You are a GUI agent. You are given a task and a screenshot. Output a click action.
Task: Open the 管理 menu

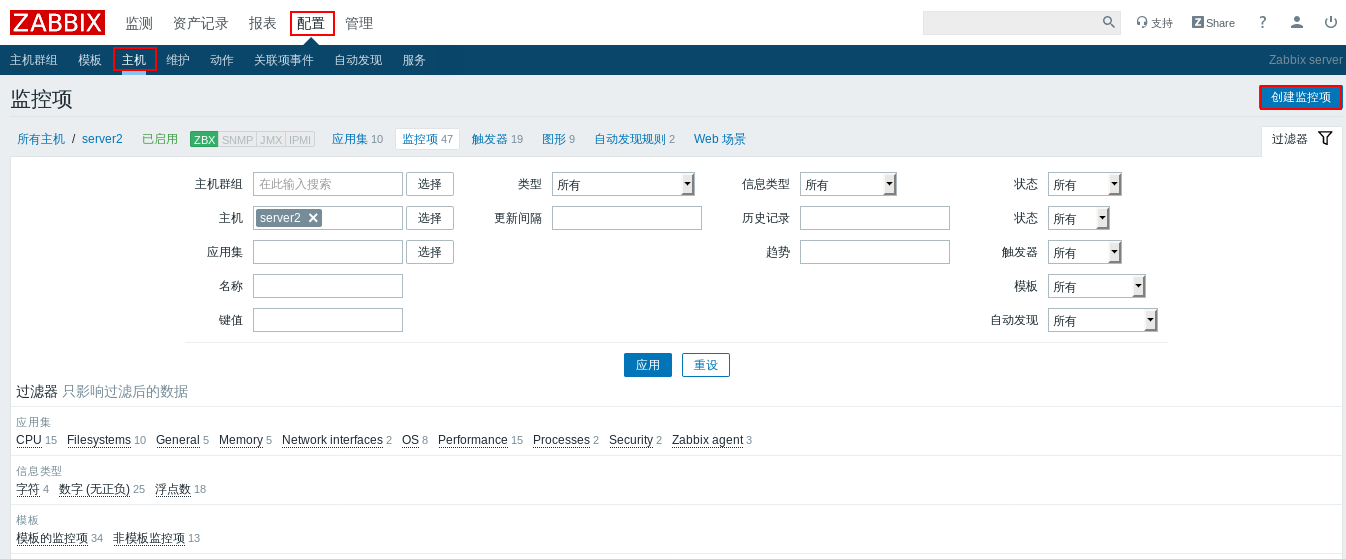(359, 23)
